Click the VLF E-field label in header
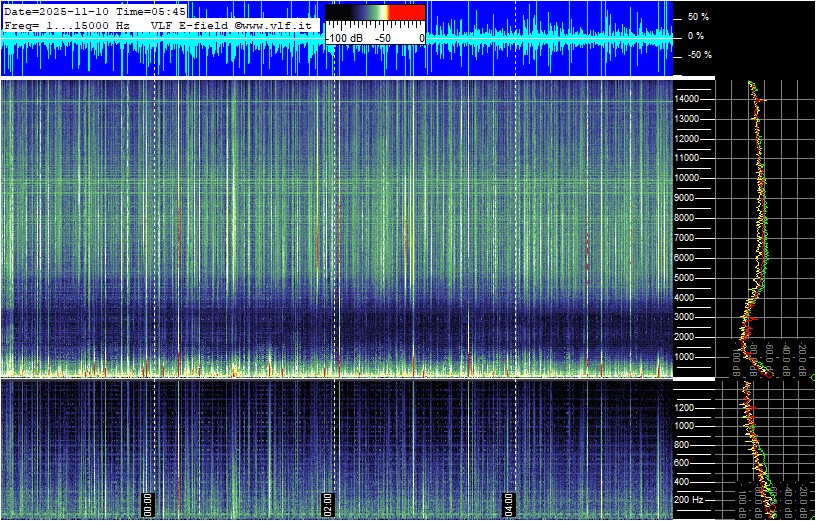The image size is (816, 521). click(x=185, y=24)
